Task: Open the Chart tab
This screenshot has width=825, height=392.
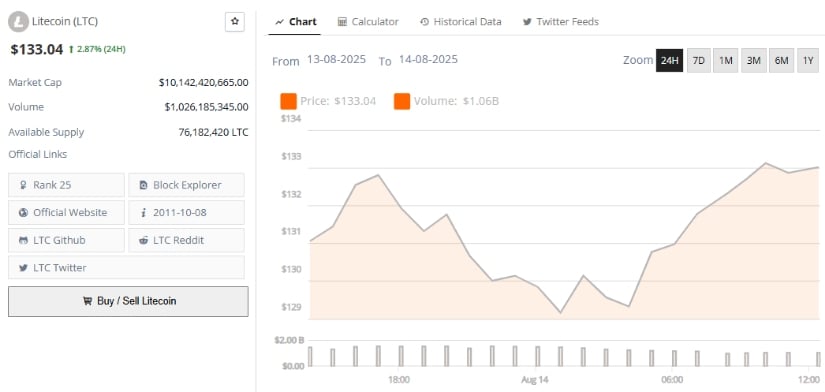Action: (295, 22)
